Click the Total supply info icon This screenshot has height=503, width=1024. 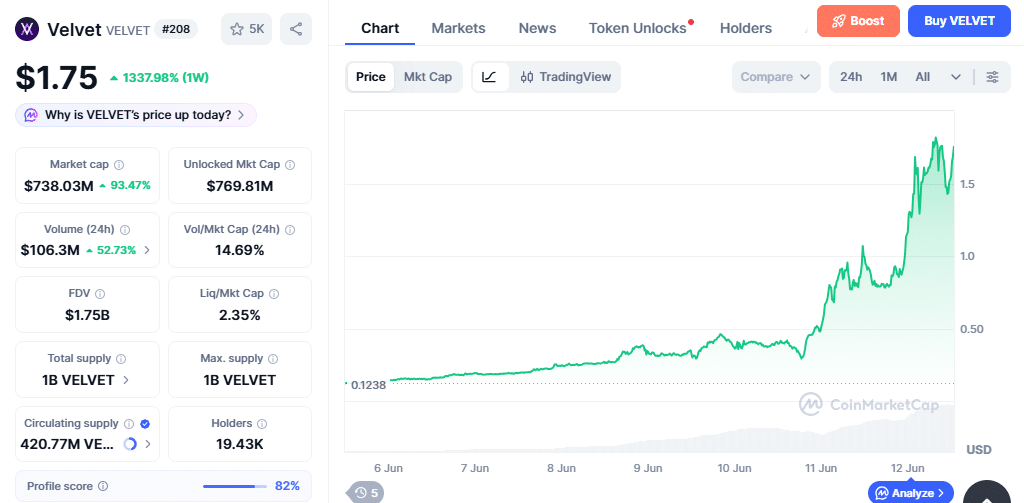[x=121, y=359]
